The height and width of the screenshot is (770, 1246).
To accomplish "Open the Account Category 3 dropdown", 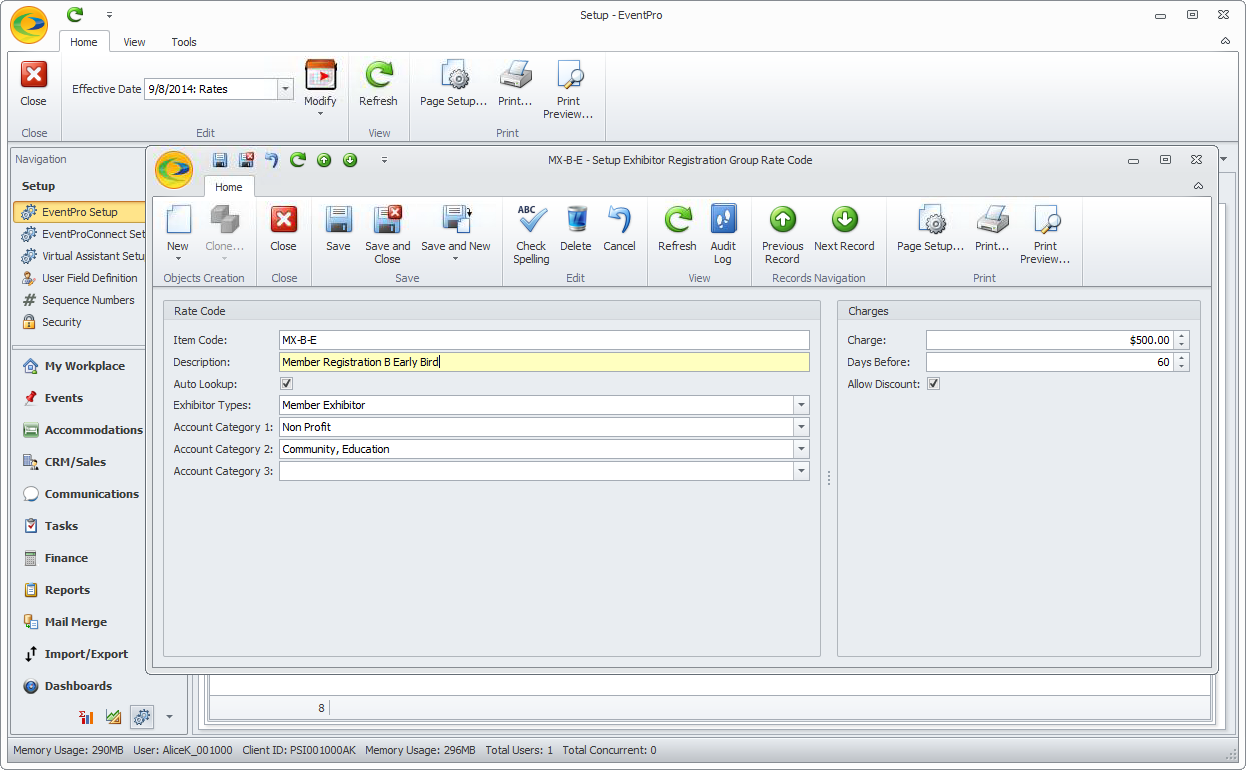I will coord(801,471).
